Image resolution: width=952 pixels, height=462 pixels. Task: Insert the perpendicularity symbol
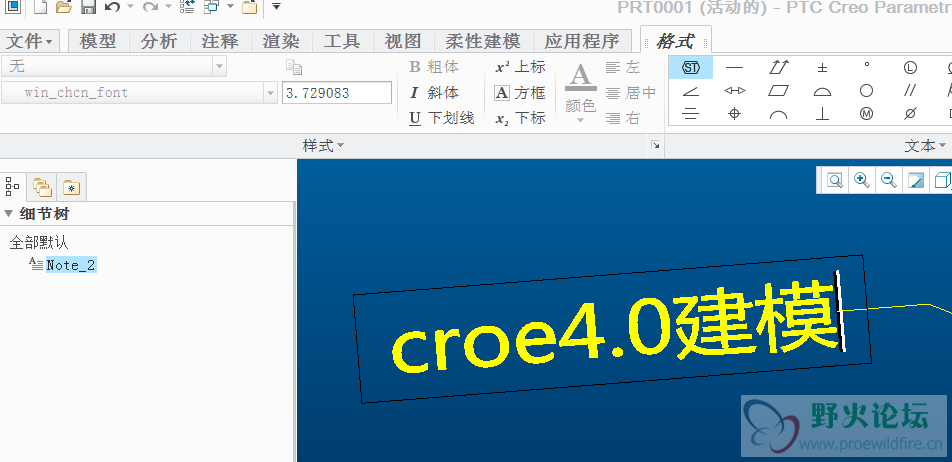click(823, 114)
